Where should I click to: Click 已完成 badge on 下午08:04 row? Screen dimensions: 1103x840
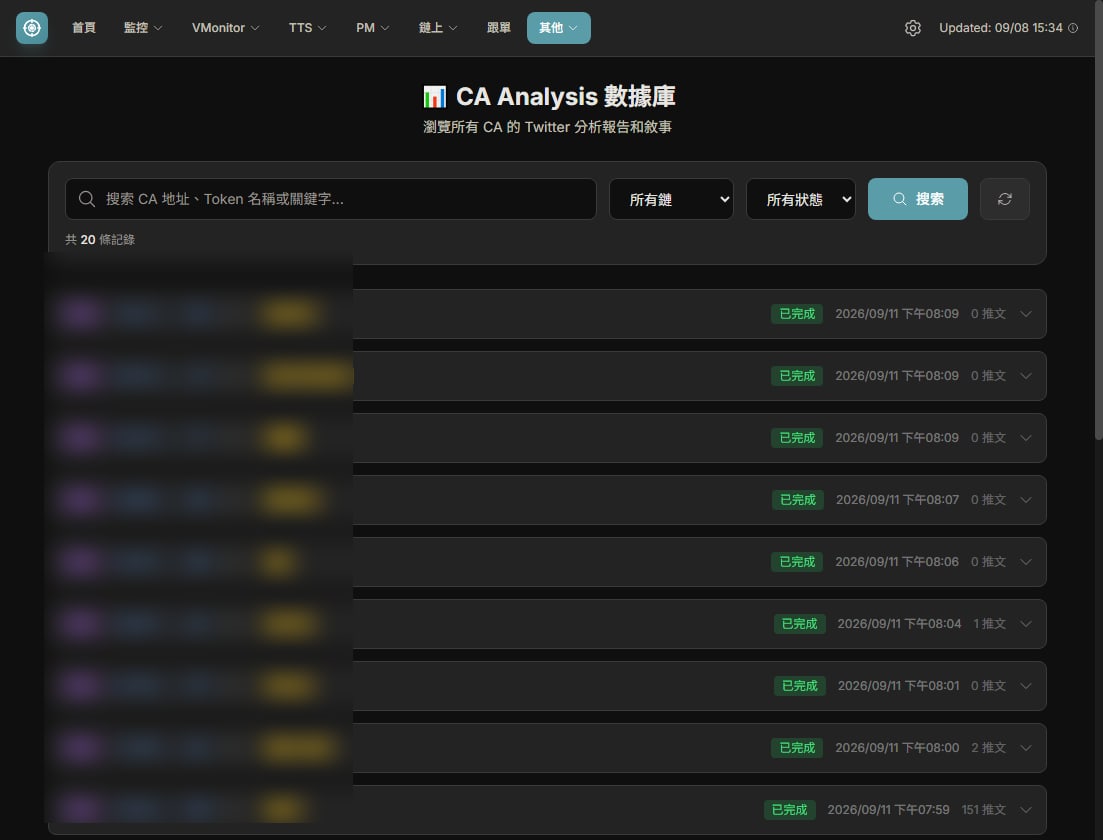pos(799,623)
